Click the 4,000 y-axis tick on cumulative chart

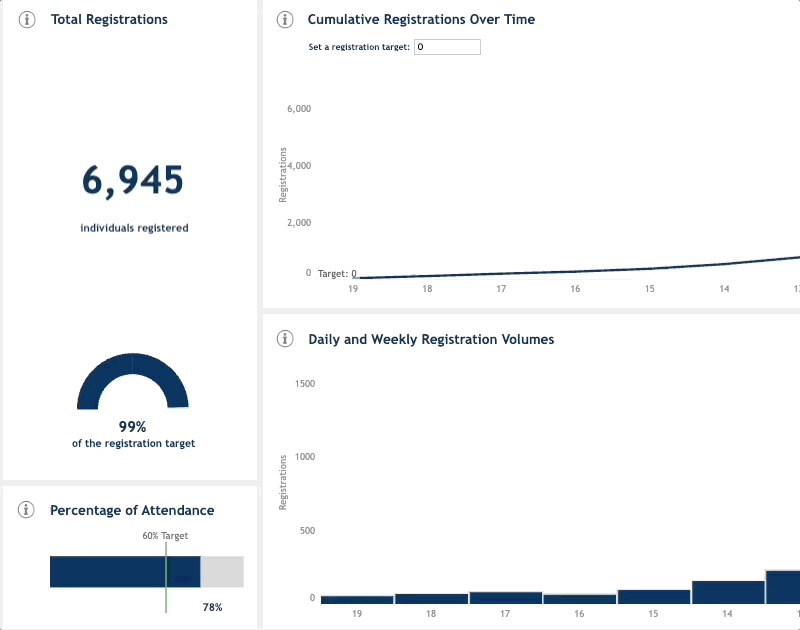pos(299,165)
